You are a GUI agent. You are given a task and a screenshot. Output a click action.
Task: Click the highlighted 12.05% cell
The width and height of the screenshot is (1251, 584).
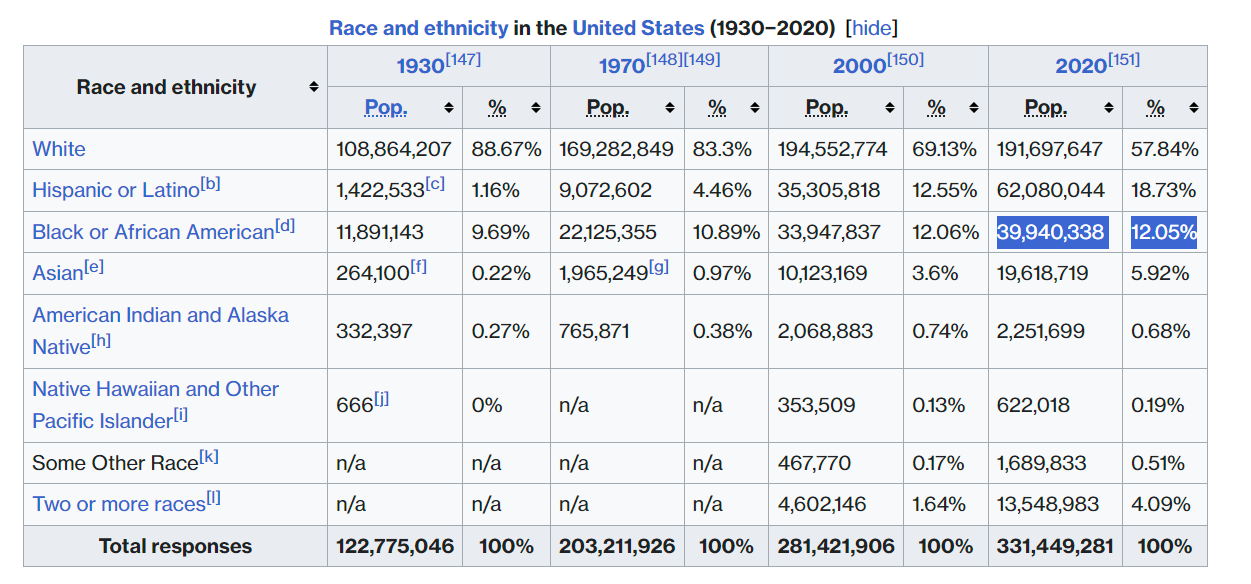click(x=1164, y=232)
